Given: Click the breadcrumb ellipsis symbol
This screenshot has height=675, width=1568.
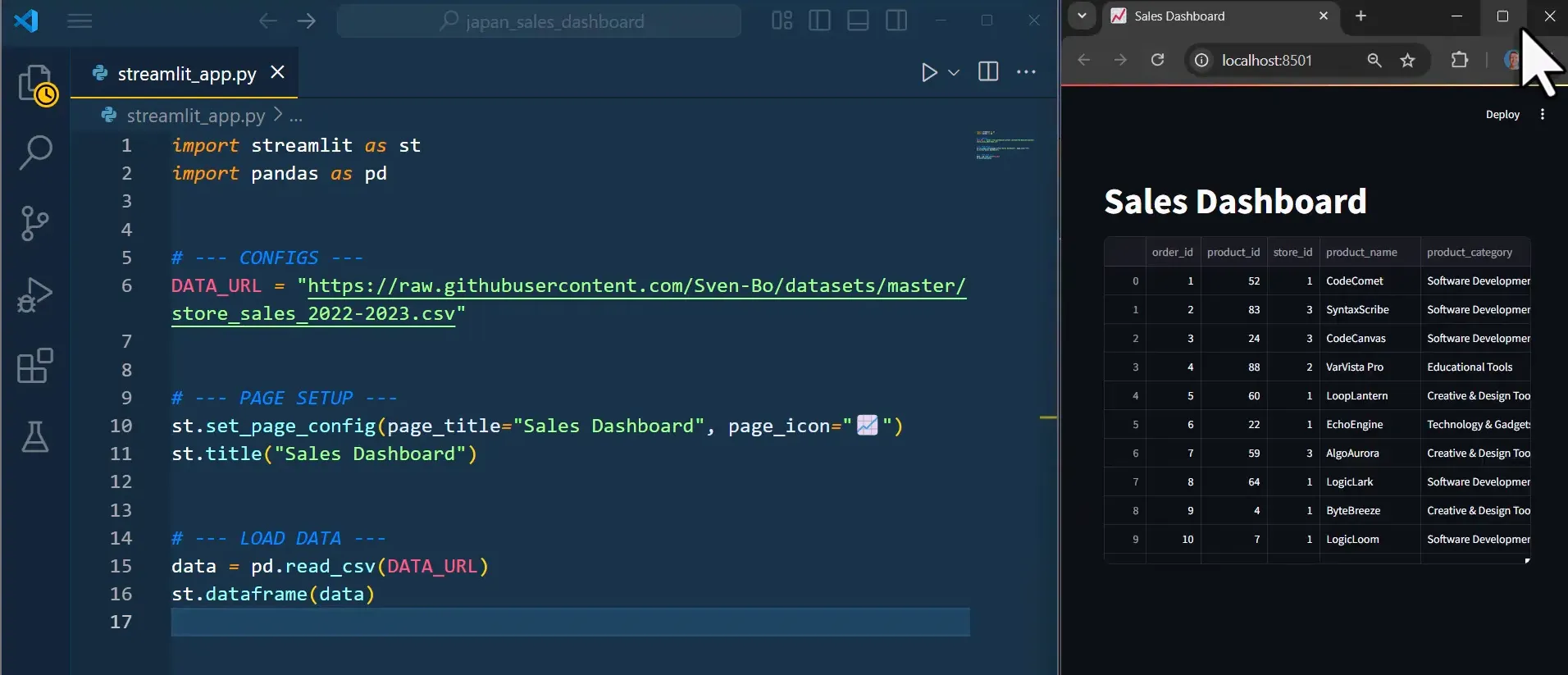Looking at the screenshot, I should click(296, 116).
